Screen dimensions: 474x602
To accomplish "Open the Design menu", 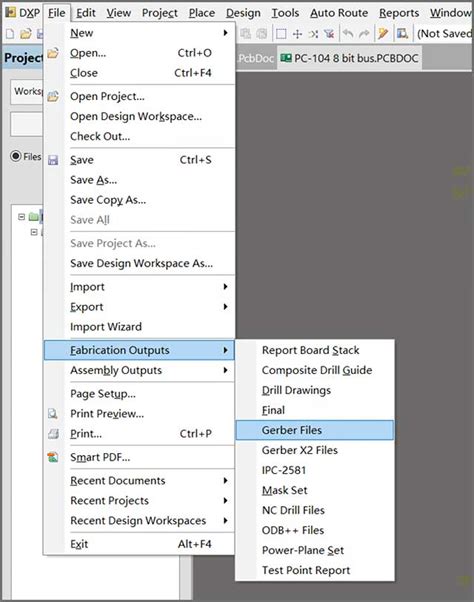I will coord(243,13).
